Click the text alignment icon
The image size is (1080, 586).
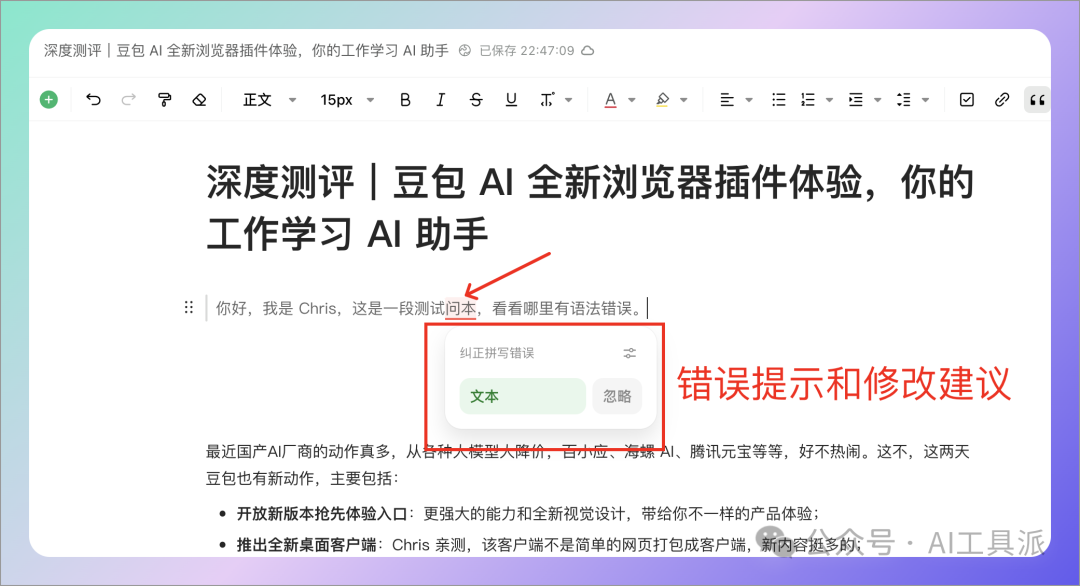coord(727,100)
